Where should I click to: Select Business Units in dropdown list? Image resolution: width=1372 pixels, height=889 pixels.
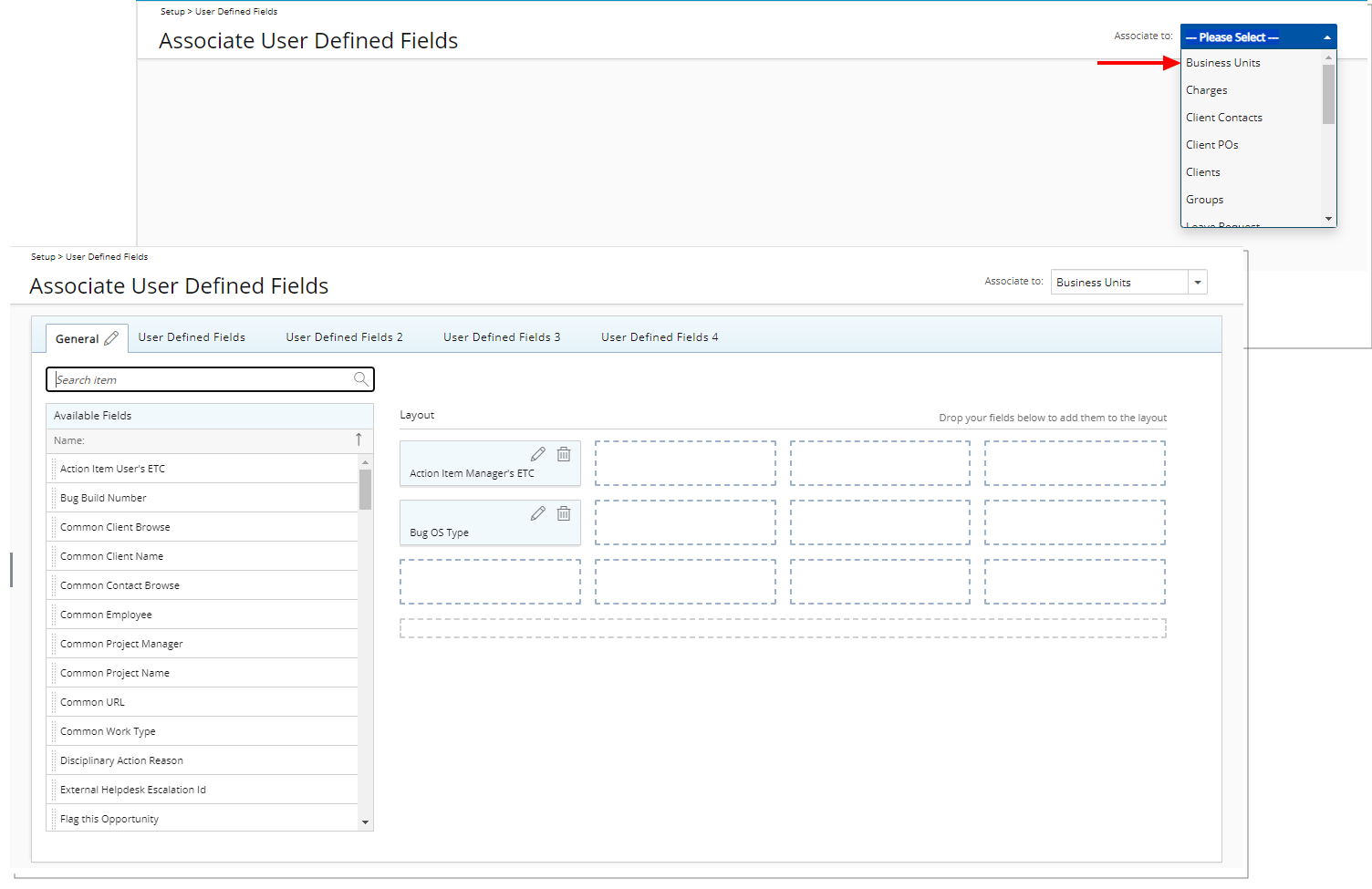tap(1222, 63)
